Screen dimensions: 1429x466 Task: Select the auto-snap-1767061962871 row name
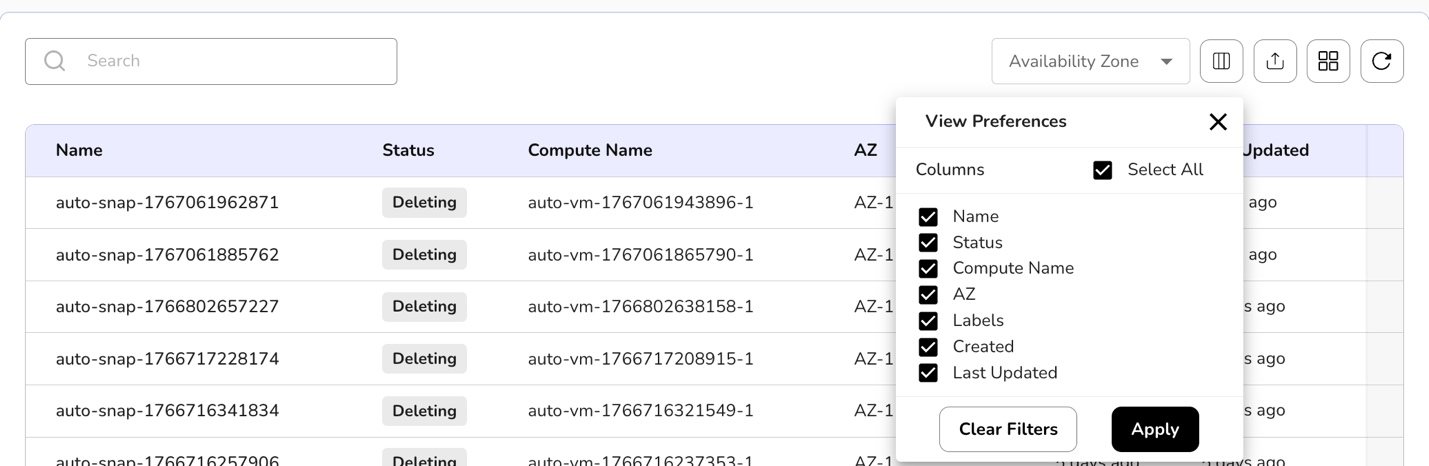coord(167,203)
